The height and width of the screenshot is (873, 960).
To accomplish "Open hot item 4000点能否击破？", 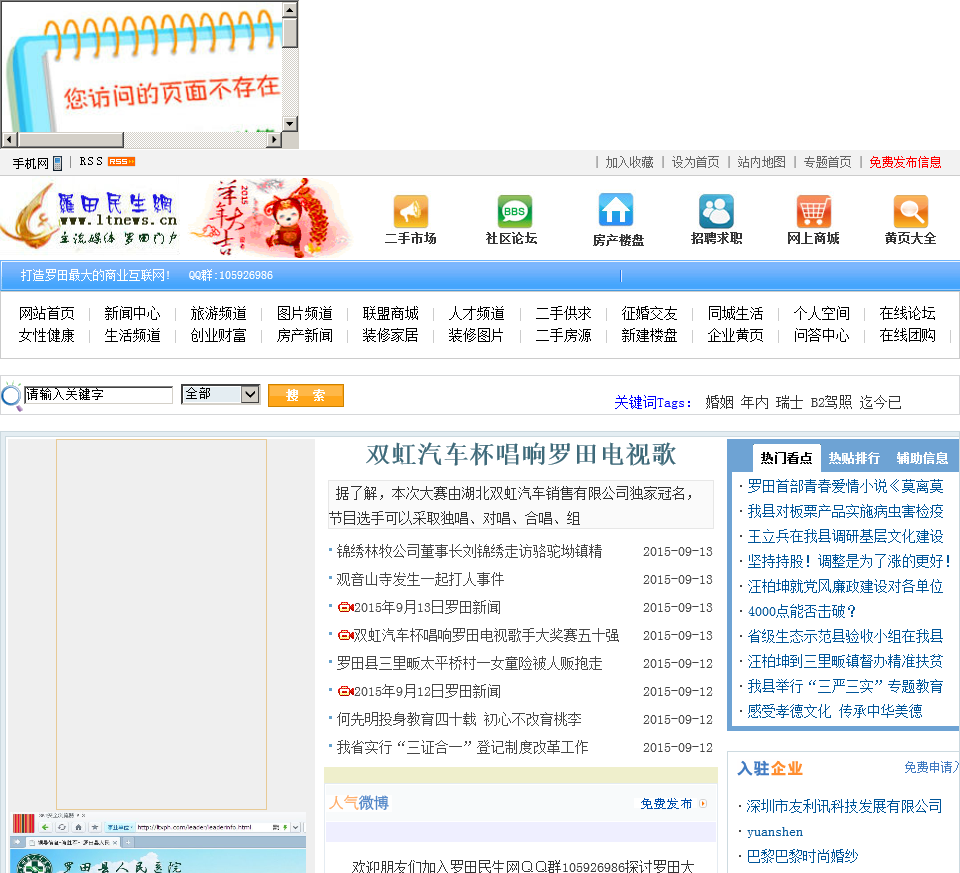I will (x=801, y=611).
